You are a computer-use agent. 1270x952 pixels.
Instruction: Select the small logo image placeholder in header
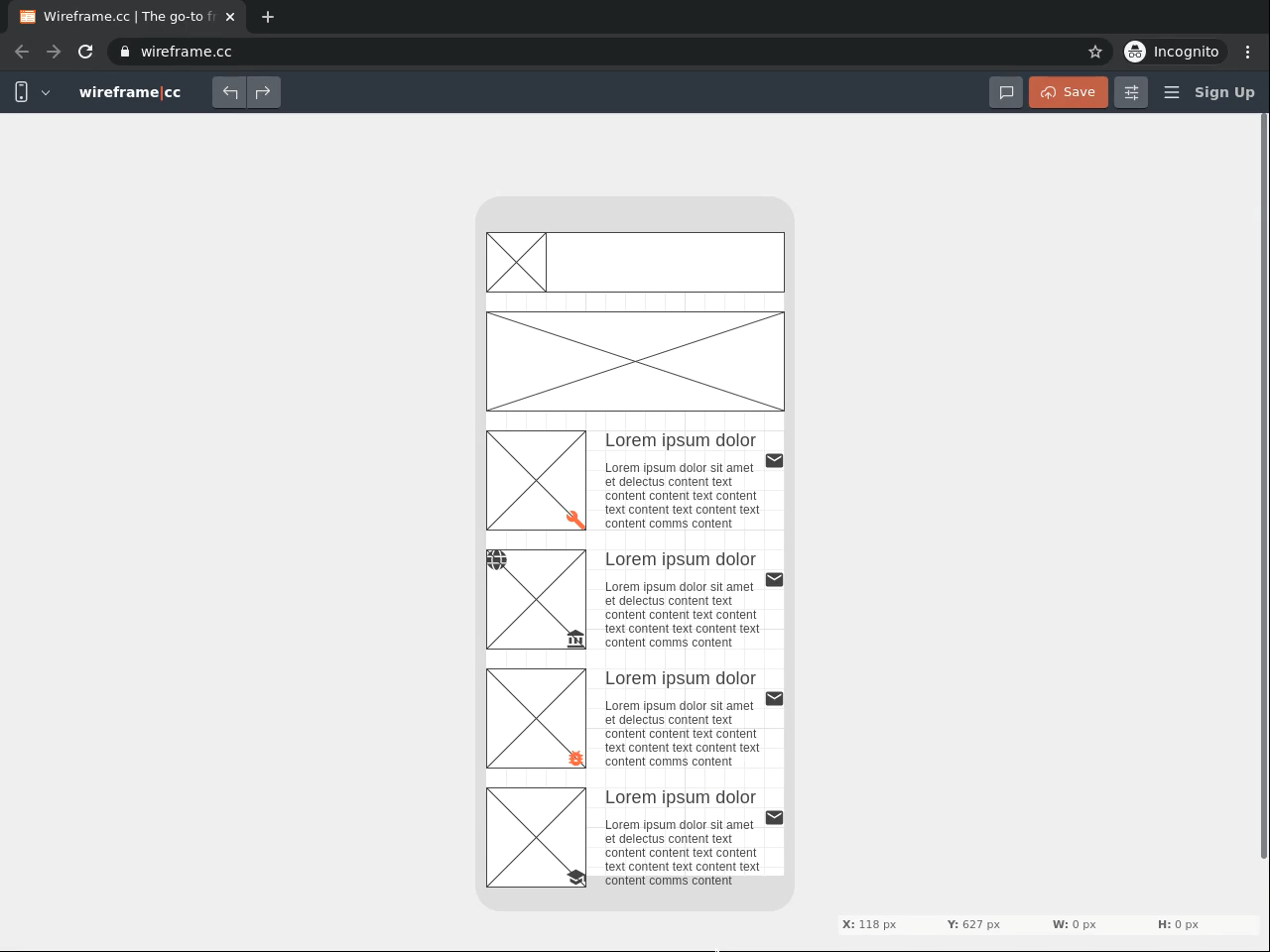pyautogui.click(x=516, y=262)
